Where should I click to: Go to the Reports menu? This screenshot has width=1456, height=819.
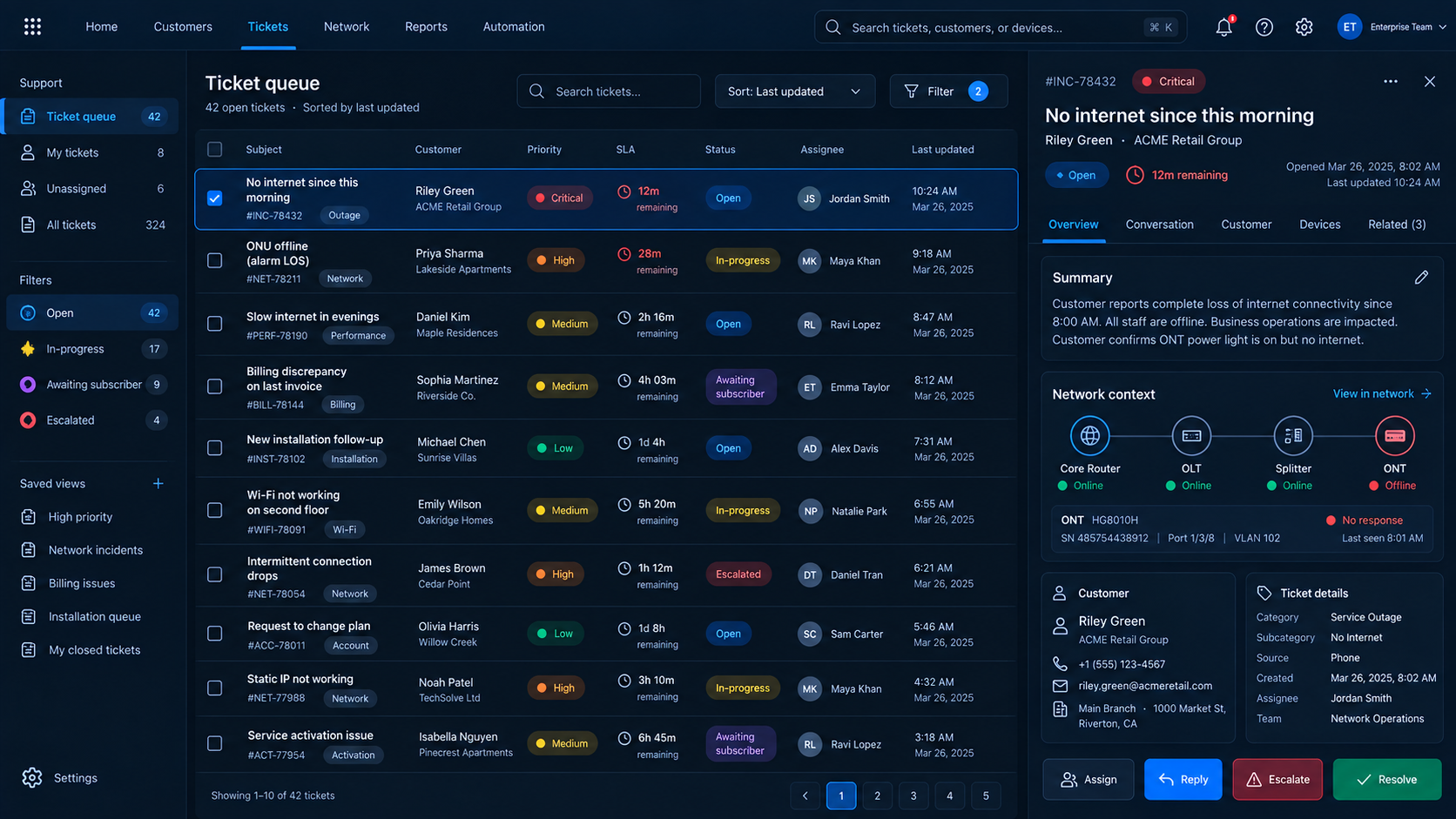pos(426,27)
